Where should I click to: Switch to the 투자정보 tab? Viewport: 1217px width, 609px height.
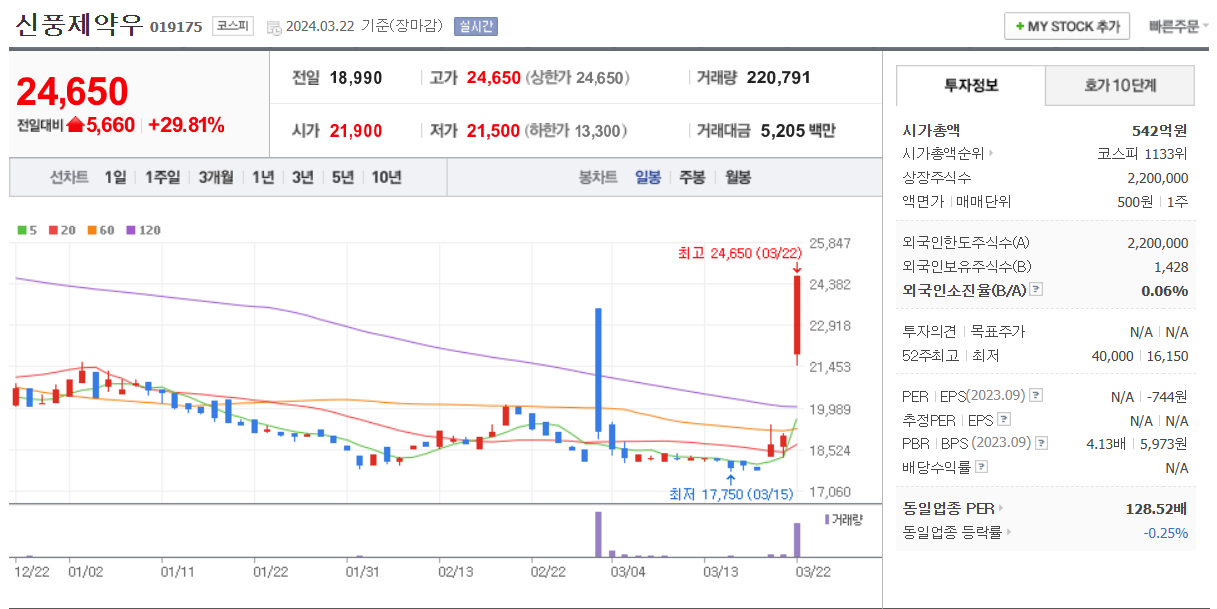point(971,86)
